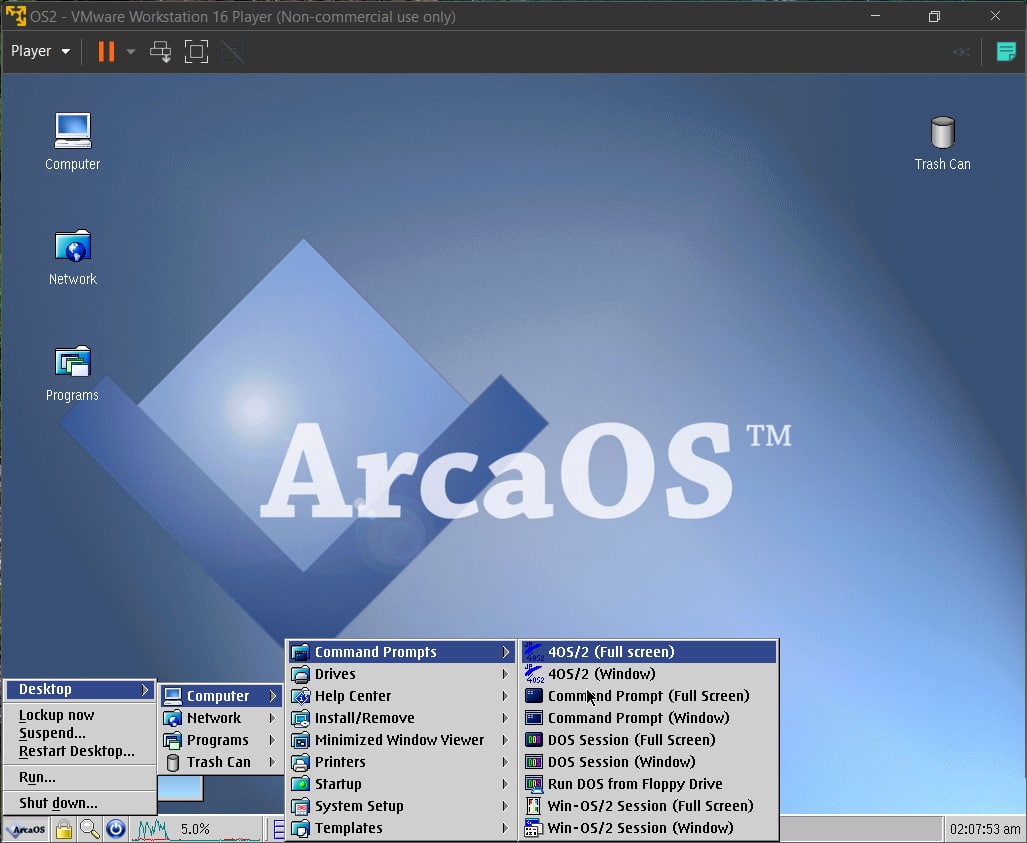Click the greyed-out Unity mode icon
Image resolution: width=1027 pixels, height=843 pixels.
tap(233, 51)
